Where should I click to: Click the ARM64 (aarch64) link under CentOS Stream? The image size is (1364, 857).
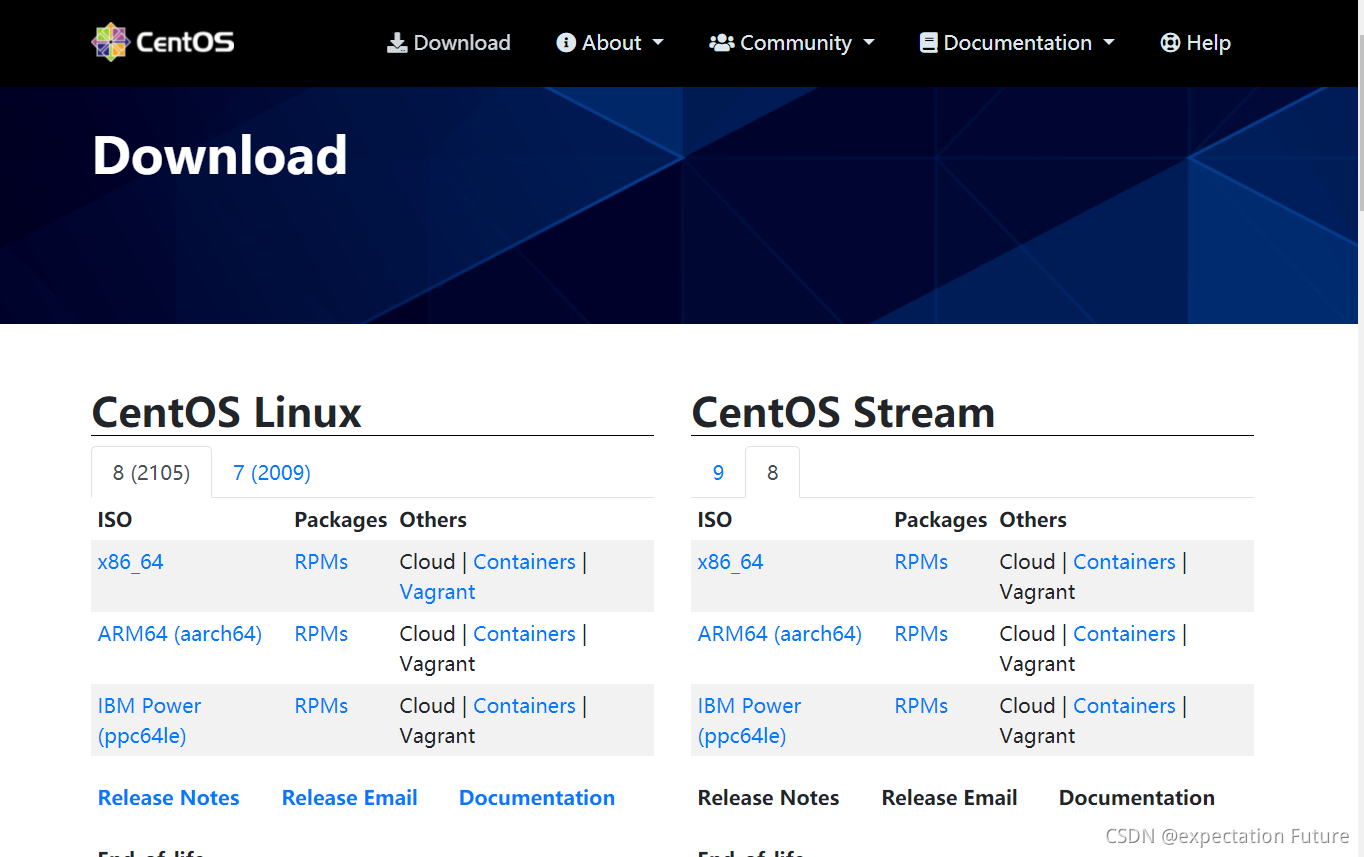[779, 633]
